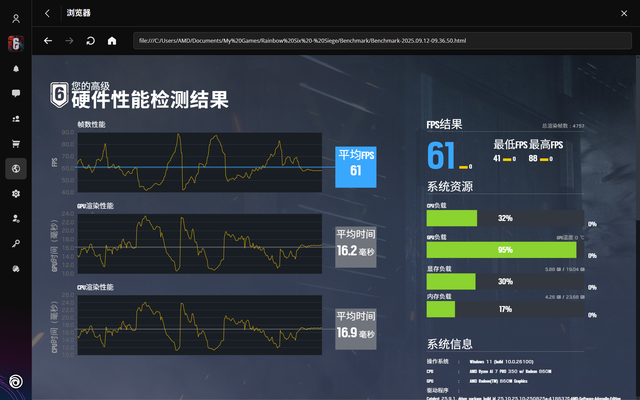Click the CPU负载 32% bar

(505, 218)
